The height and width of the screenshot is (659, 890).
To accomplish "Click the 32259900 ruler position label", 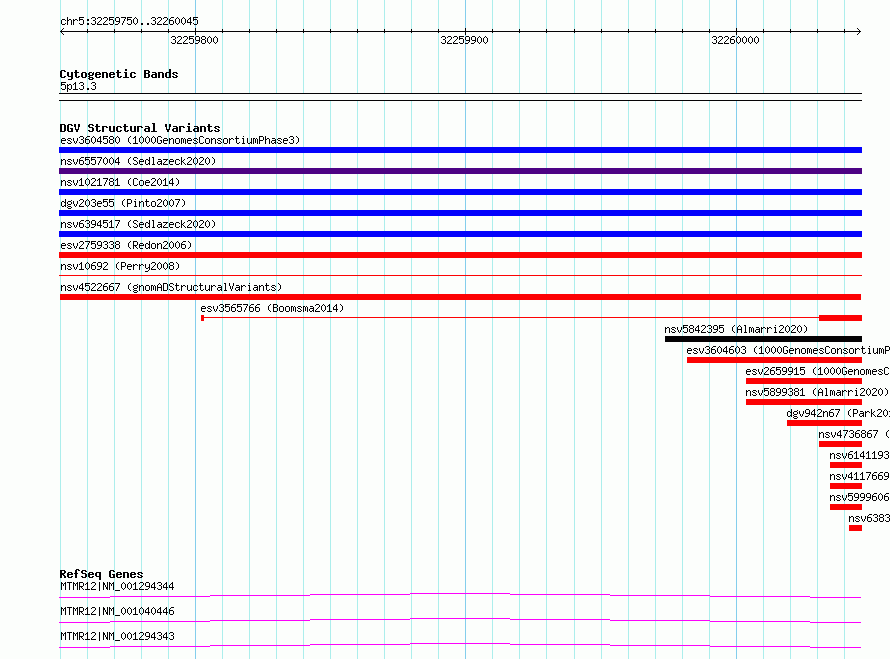I will tap(464, 40).
